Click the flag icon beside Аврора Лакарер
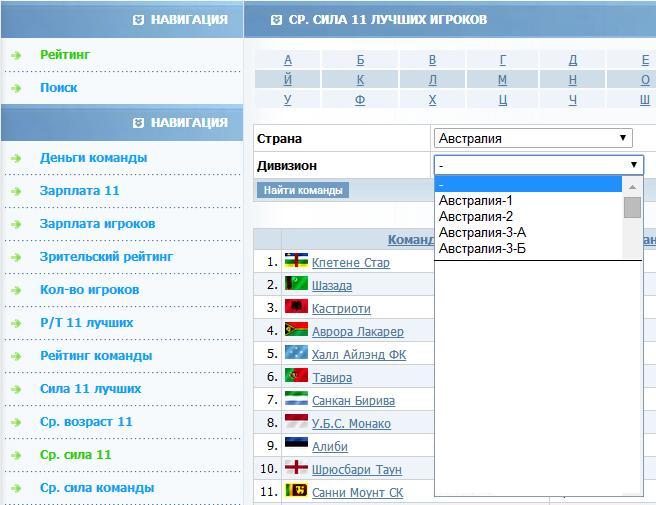Image resolution: width=656 pixels, height=505 pixels. [x=296, y=331]
